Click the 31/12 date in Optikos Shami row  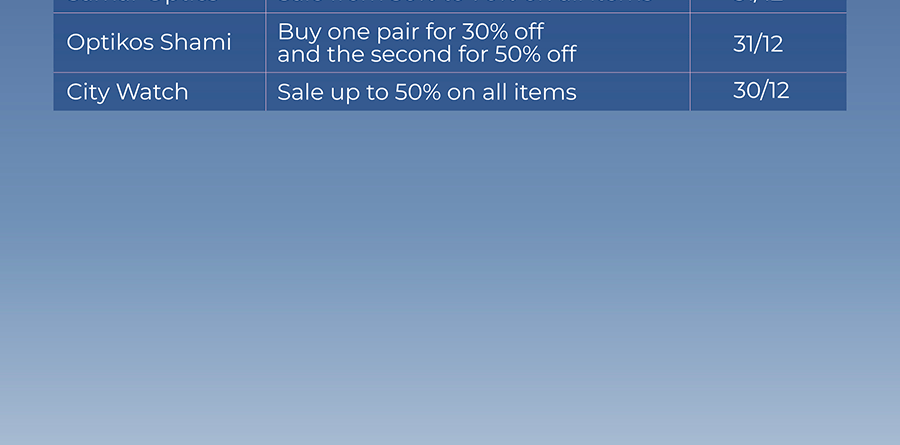tap(758, 44)
